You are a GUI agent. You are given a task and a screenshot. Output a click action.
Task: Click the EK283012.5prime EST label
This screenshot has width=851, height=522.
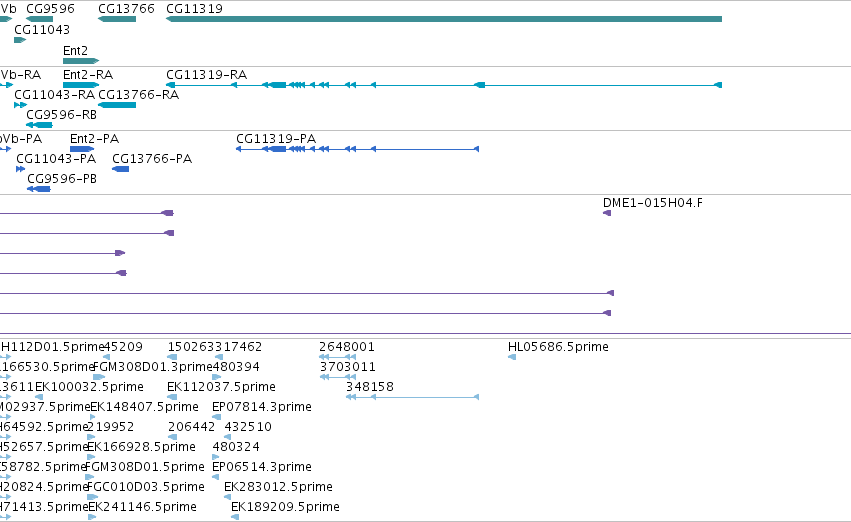278,487
